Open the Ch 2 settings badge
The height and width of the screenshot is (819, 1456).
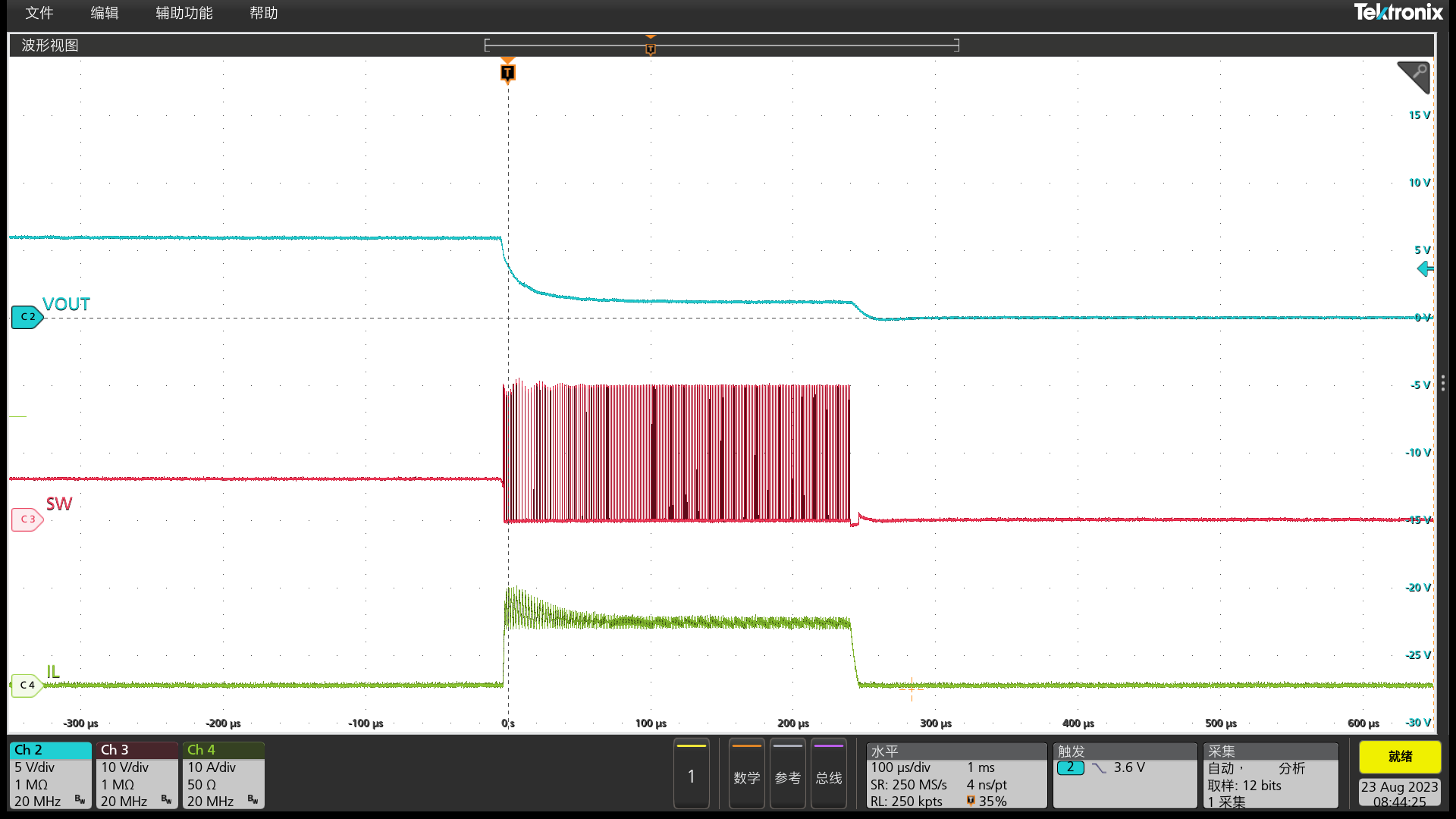click(50, 775)
